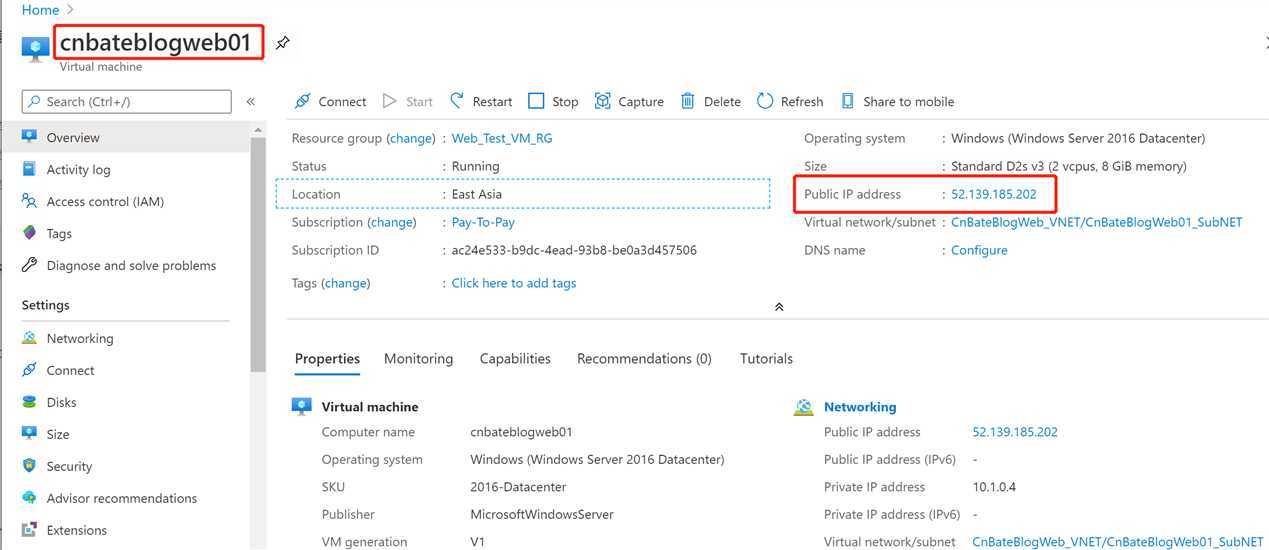Click the Restart toolbar button
This screenshot has height=550, width=1269.
pos(481,101)
